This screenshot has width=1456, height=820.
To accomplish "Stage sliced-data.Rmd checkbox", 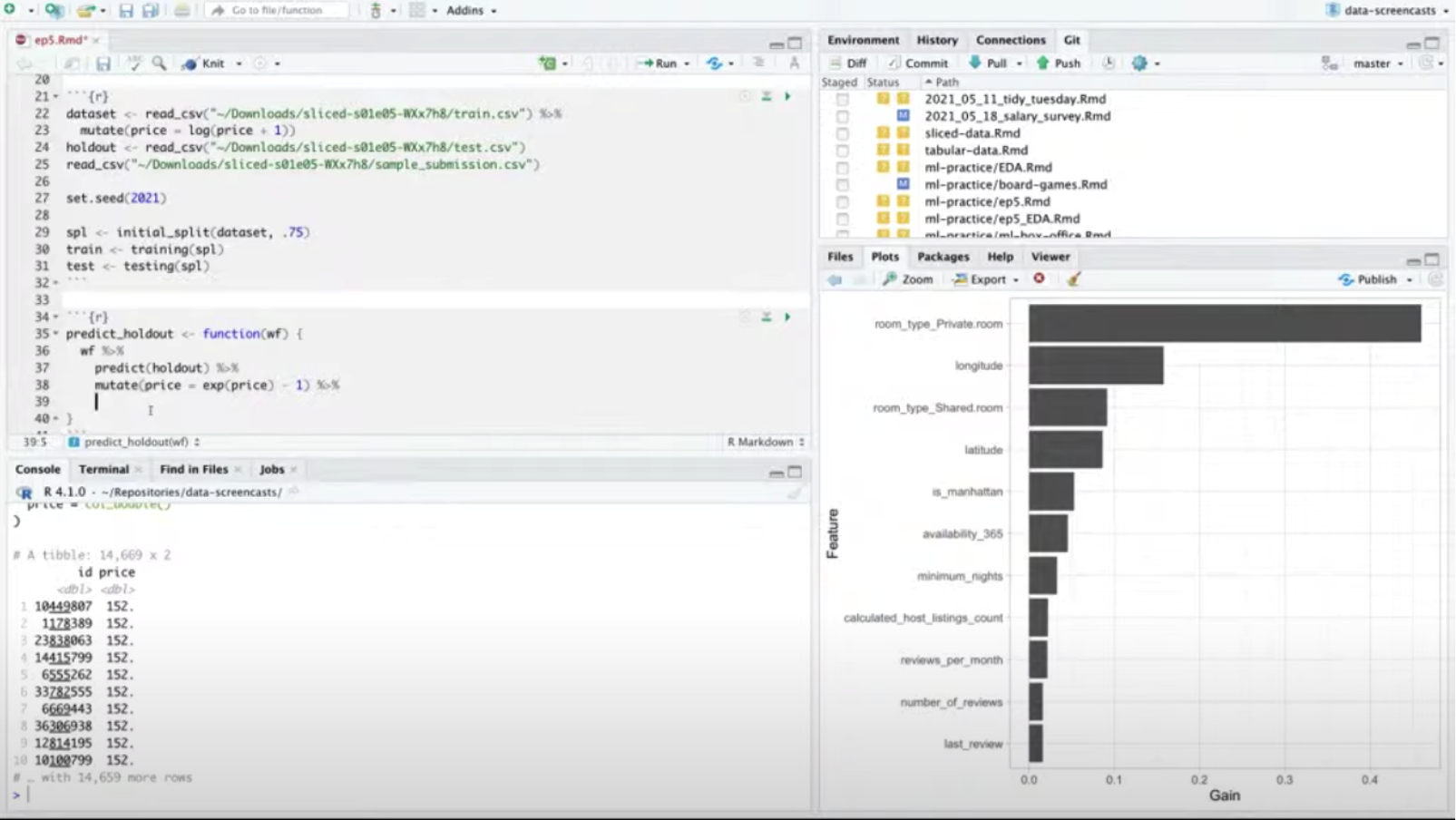I will (x=843, y=133).
